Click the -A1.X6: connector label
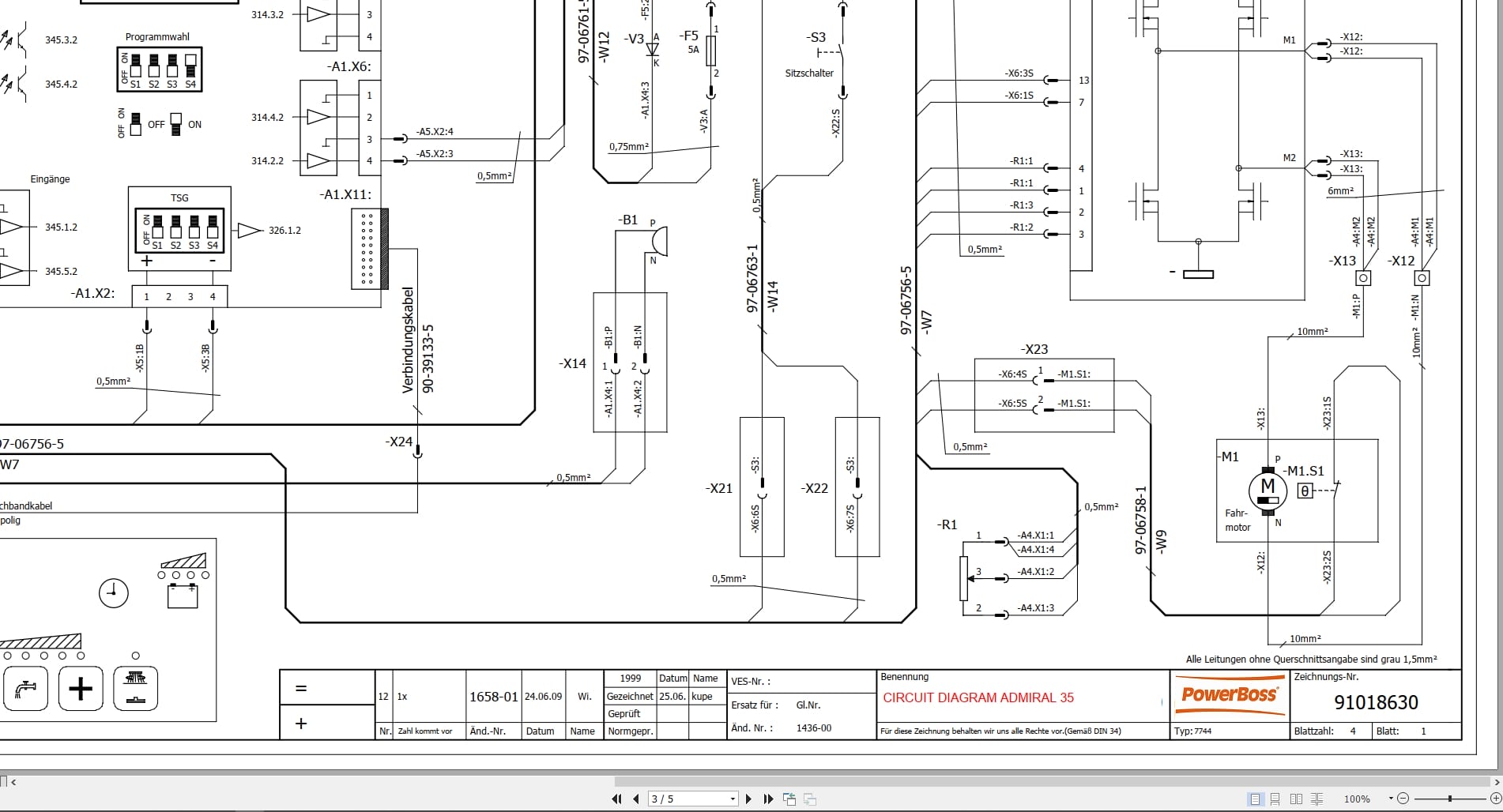Image resolution: width=1503 pixels, height=812 pixels. (348, 66)
